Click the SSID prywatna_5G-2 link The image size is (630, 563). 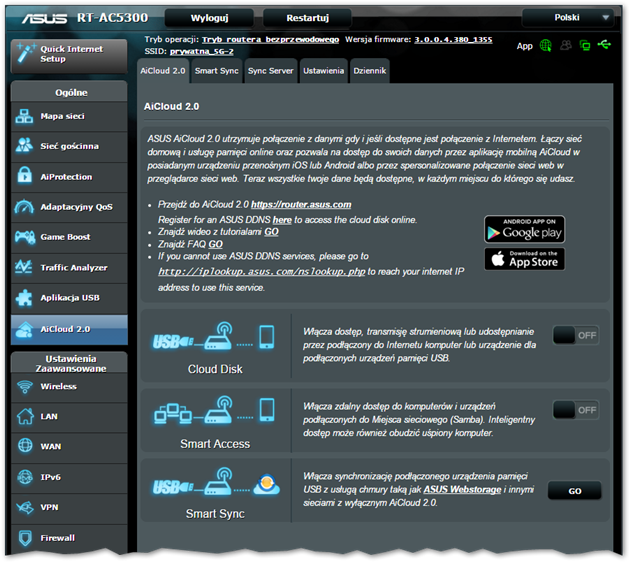tap(202, 51)
